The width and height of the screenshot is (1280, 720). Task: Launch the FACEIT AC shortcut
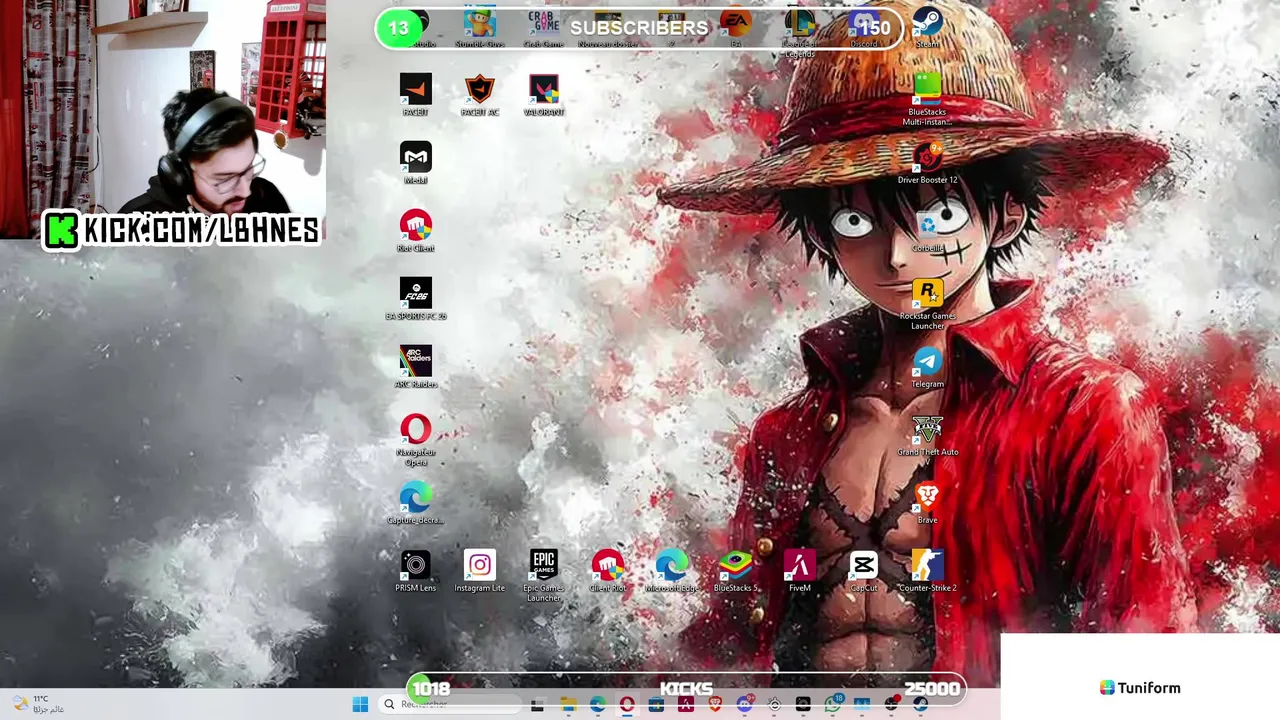click(x=480, y=96)
